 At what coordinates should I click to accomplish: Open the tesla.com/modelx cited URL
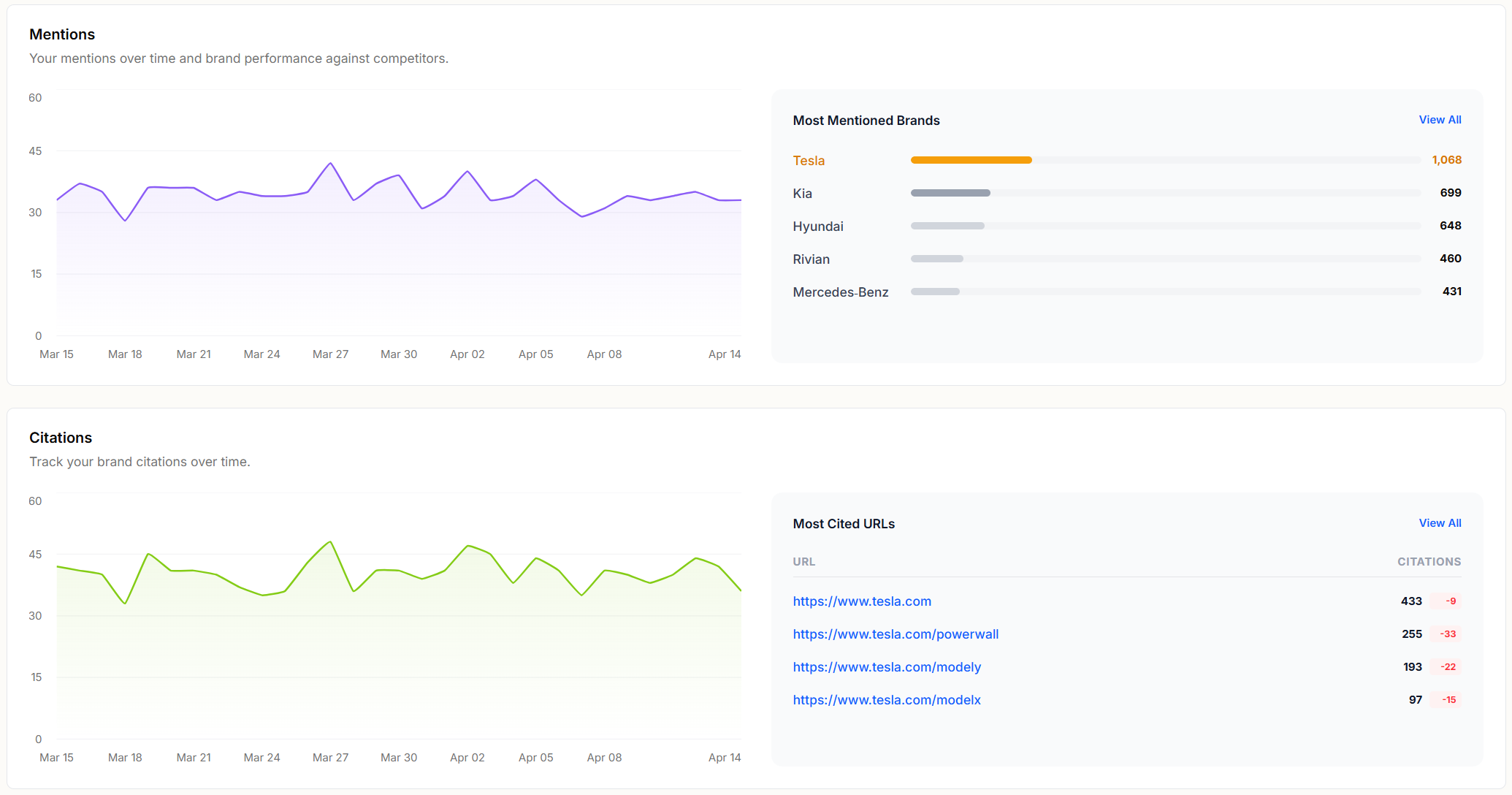[x=887, y=700]
